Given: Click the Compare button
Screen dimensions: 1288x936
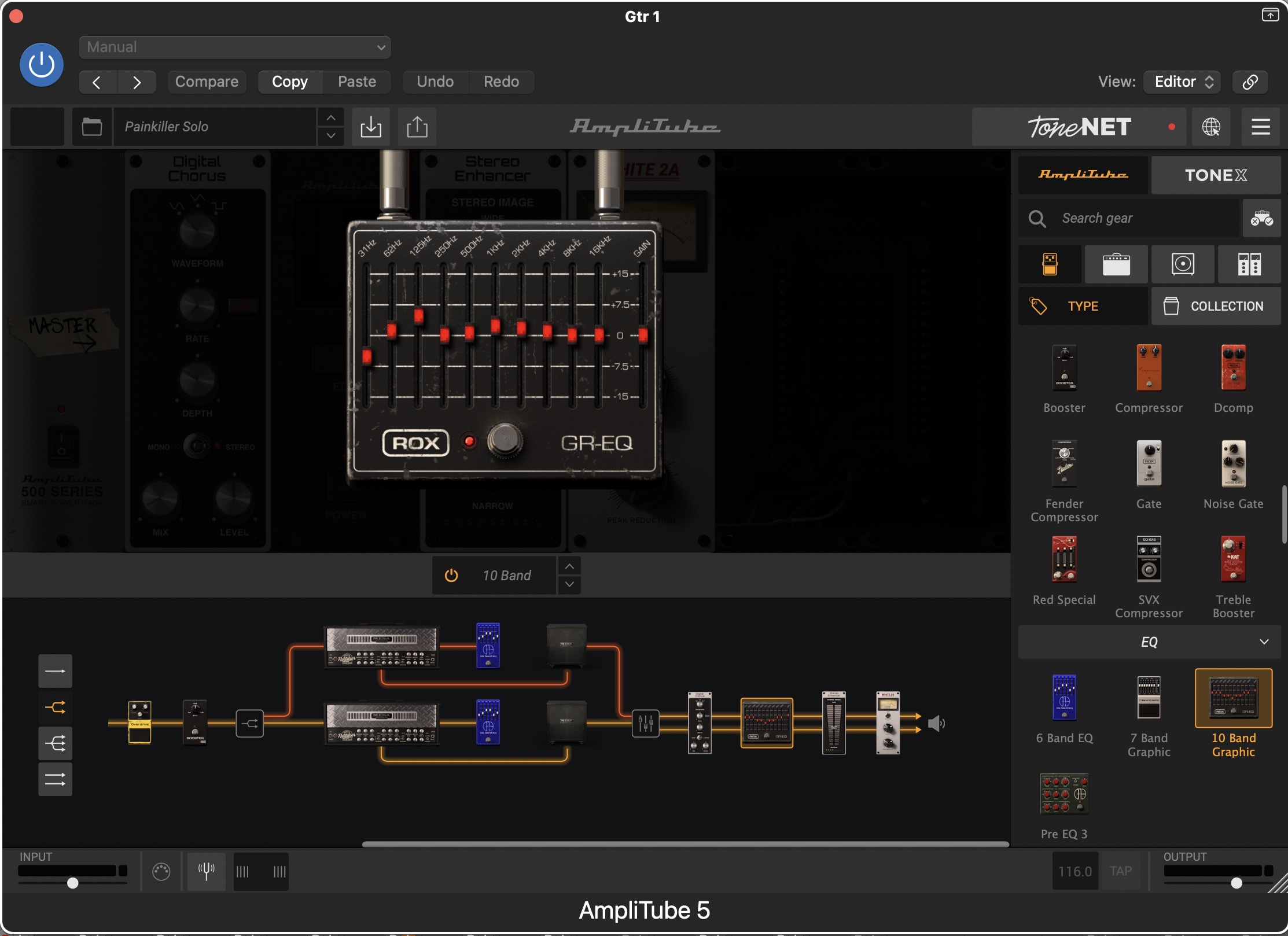Looking at the screenshot, I should coord(207,82).
